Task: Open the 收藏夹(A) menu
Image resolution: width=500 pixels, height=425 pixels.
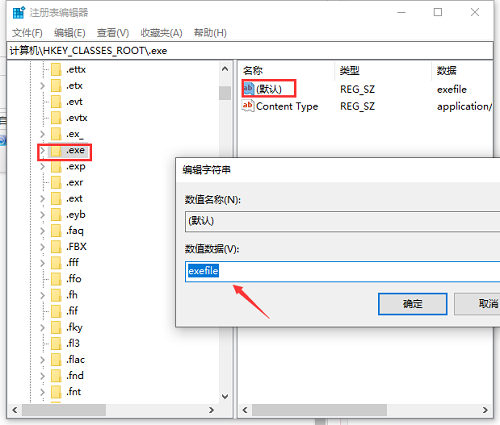Action: pyautogui.click(x=161, y=33)
